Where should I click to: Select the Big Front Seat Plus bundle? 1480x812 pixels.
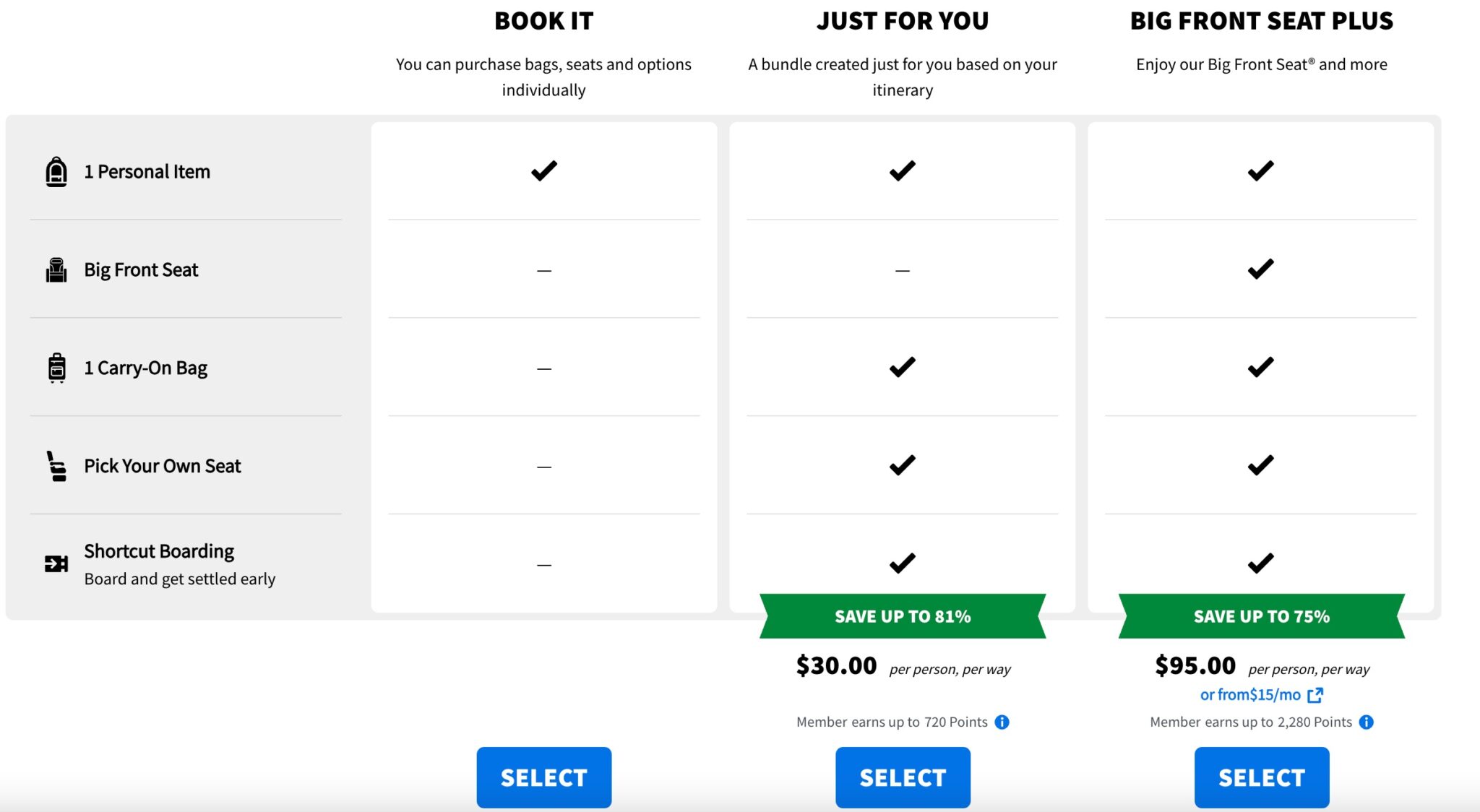[x=1262, y=777]
